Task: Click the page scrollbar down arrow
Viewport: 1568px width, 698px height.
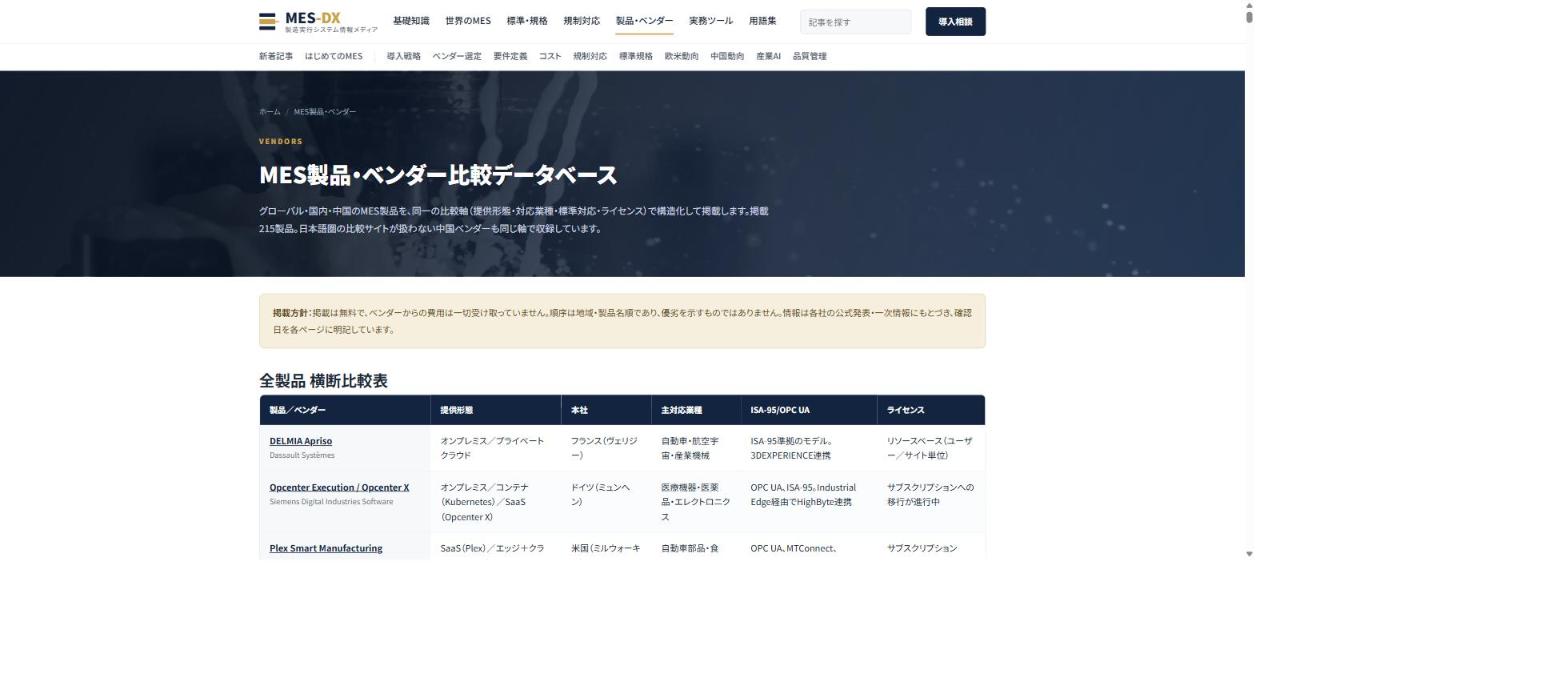Action: (1249, 554)
